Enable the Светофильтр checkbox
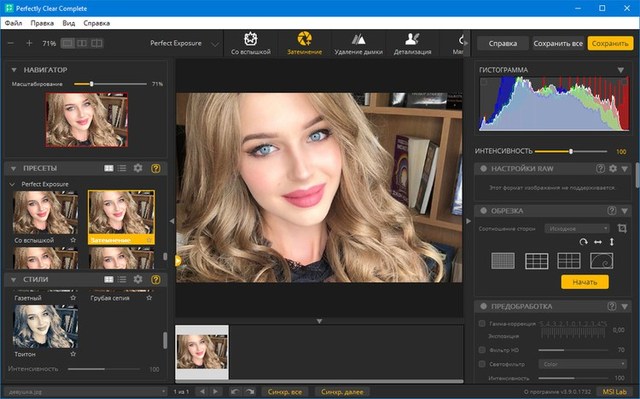Viewport: 640px width, 399px height. [x=482, y=364]
